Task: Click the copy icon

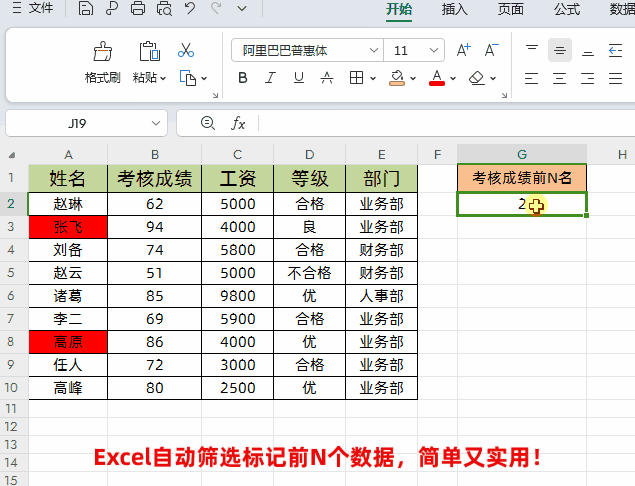Action: click(x=188, y=78)
